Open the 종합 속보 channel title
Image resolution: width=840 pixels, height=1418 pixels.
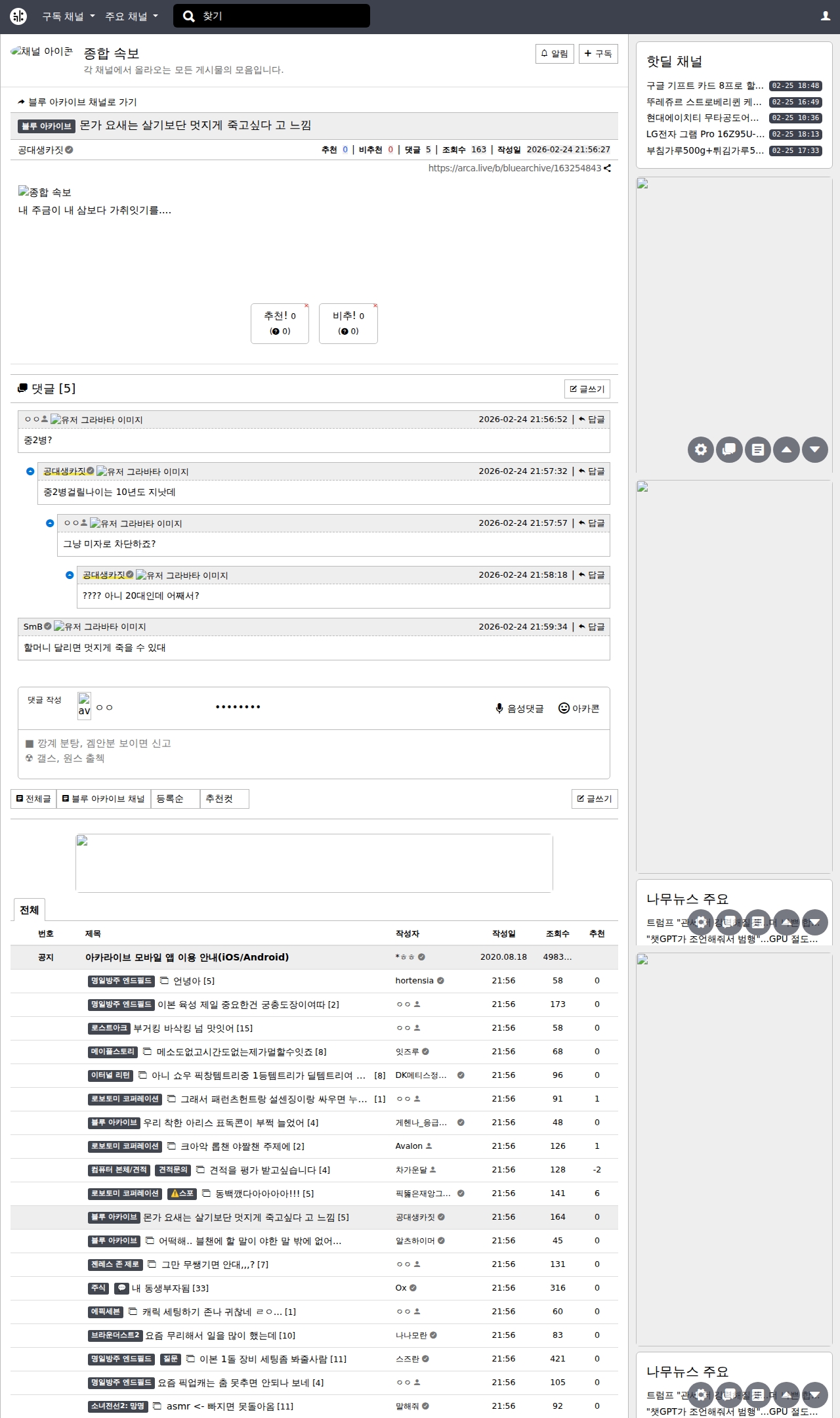(112, 53)
